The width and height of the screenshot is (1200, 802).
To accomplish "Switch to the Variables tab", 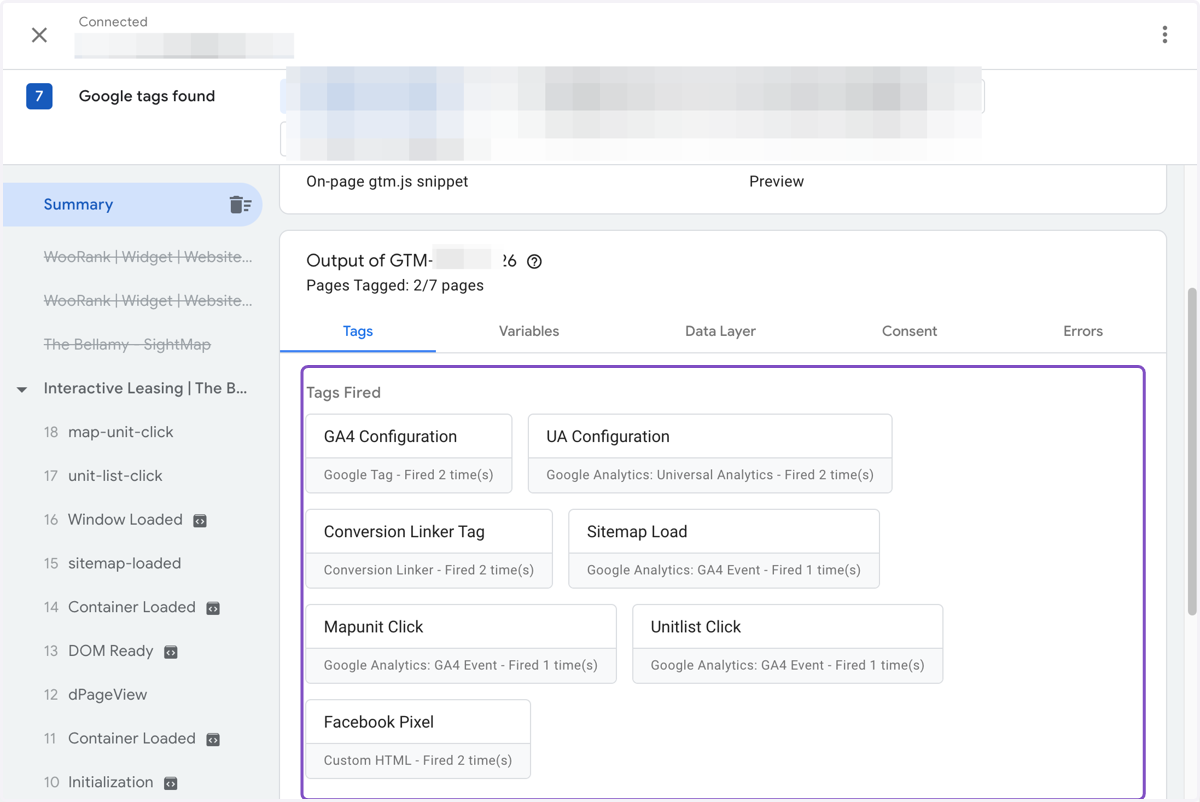I will click(529, 331).
